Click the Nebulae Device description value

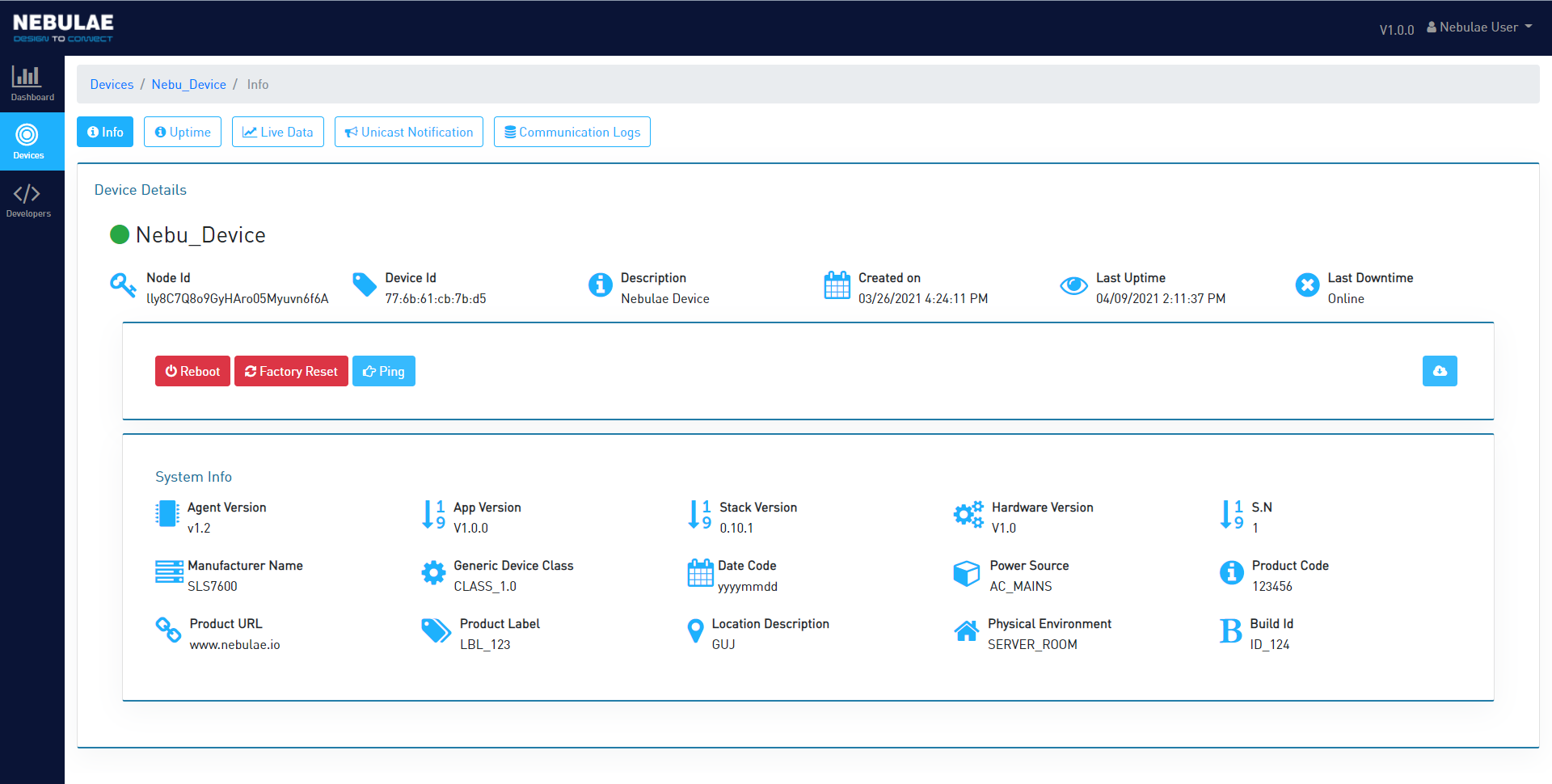(664, 298)
